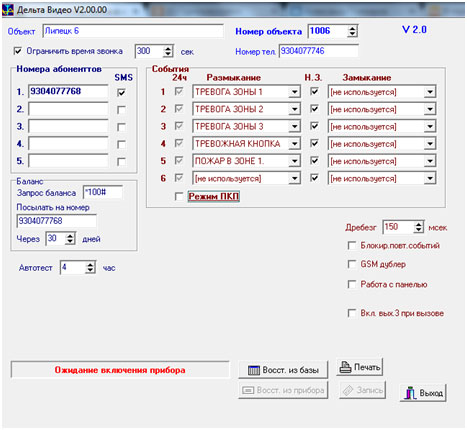The height and width of the screenshot is (430, 467).
Task: Click the Через days spinner arrows
Action: [70, 239]
